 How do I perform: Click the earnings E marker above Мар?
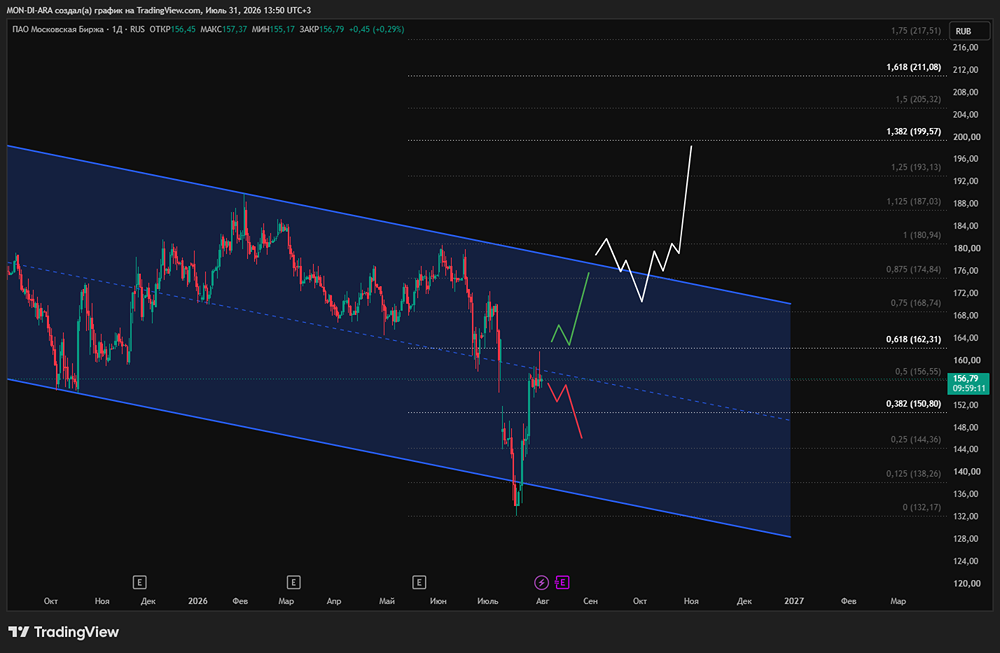(293, 582)
